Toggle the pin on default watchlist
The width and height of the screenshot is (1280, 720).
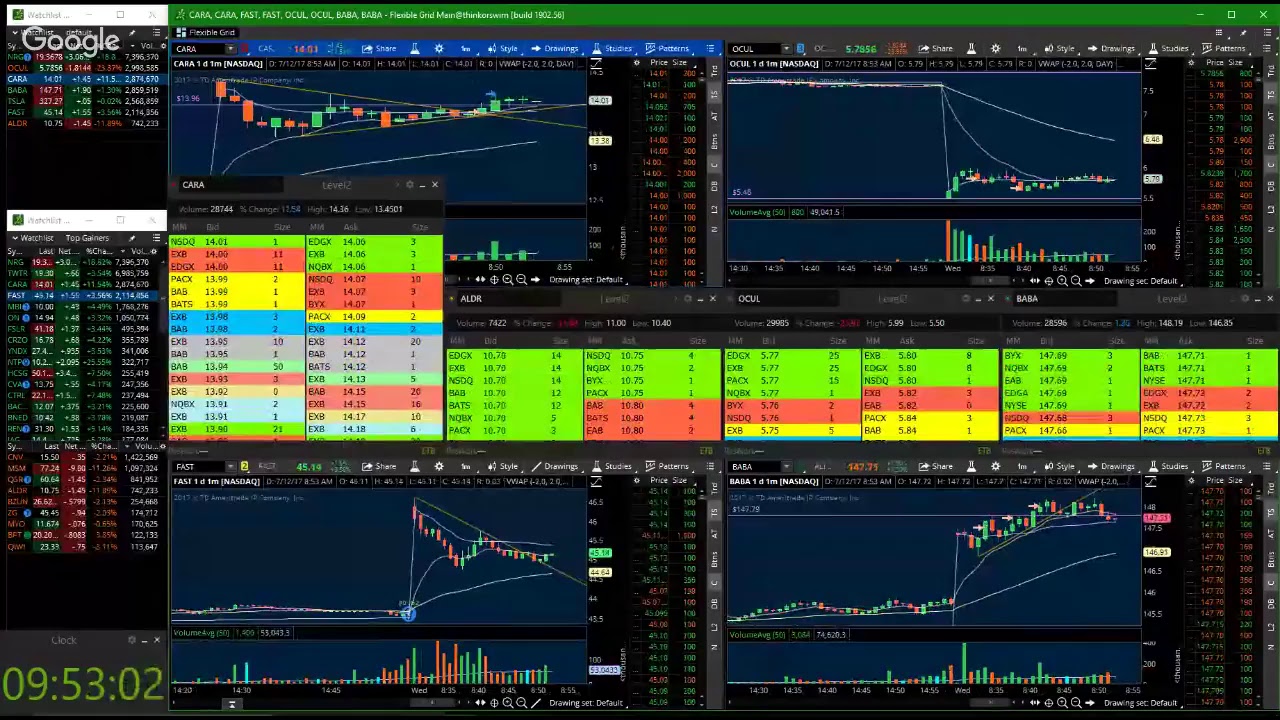[131, 33]
